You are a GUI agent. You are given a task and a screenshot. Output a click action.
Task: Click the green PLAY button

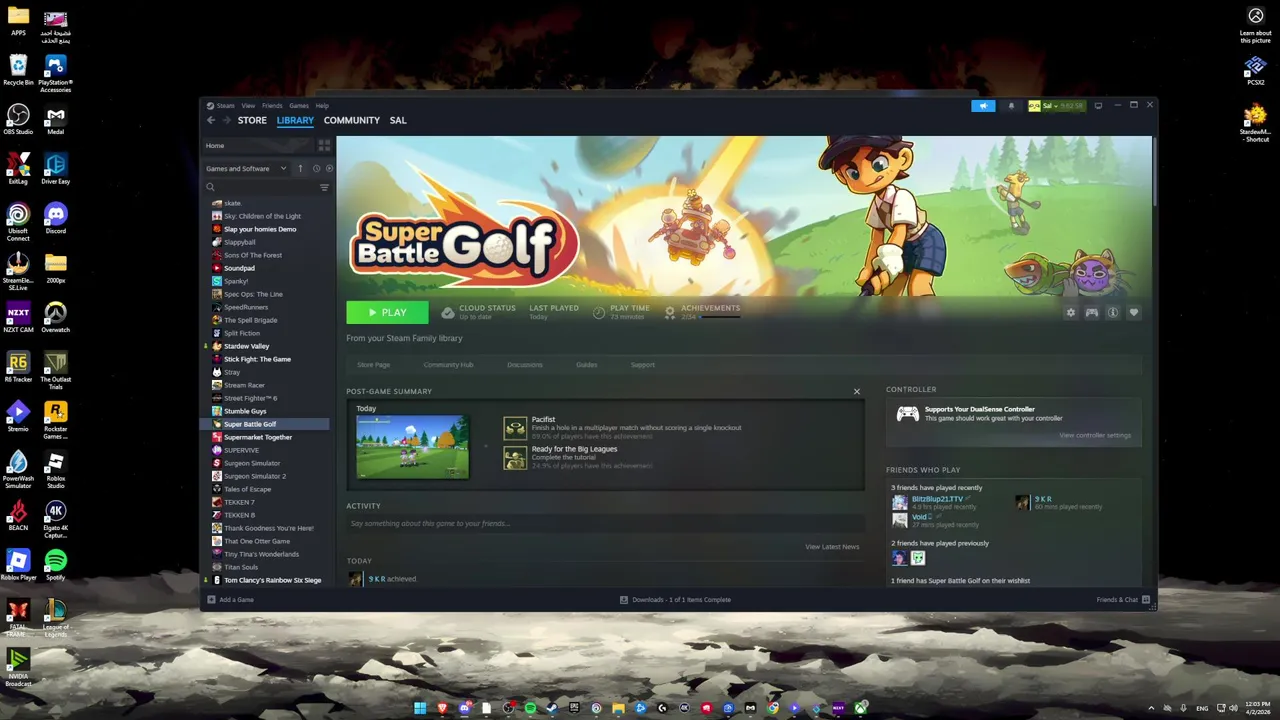click(387, 313)
